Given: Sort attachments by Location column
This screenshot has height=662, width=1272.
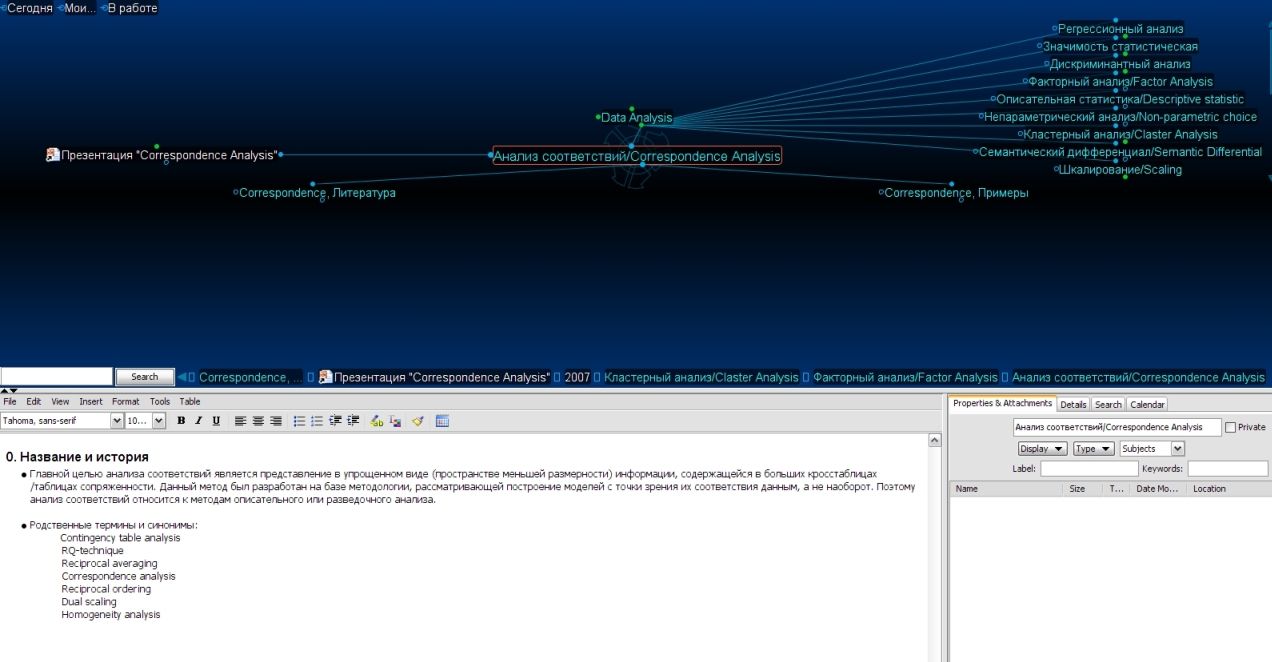Looking at the screenshot, I should click(x=1229, y=489).
